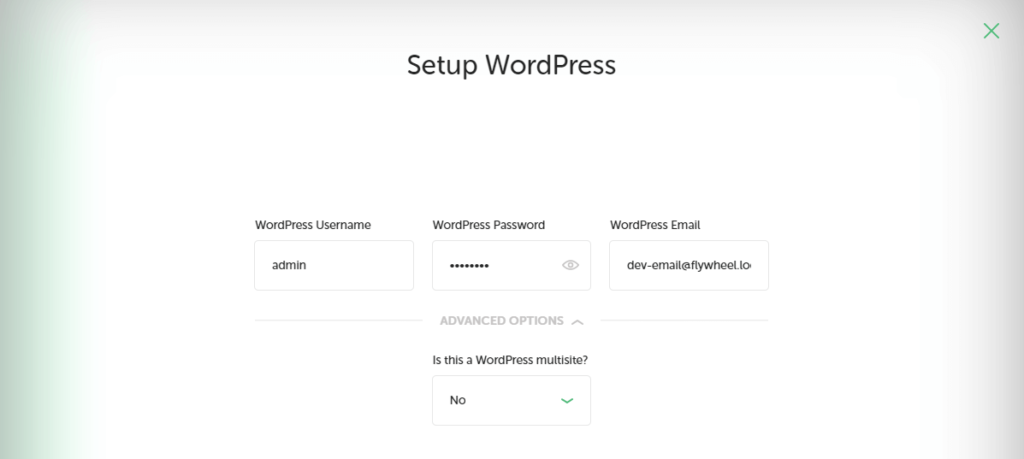Click the 'WordPress Email' label
The width and height of the screenshot is (1024, 459).
click(x=655, y=225)
